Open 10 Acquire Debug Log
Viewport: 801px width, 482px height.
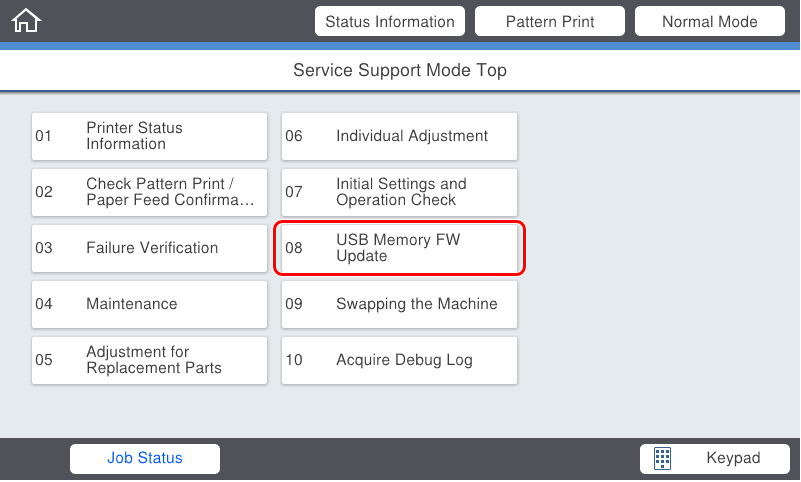pos(399,360)
